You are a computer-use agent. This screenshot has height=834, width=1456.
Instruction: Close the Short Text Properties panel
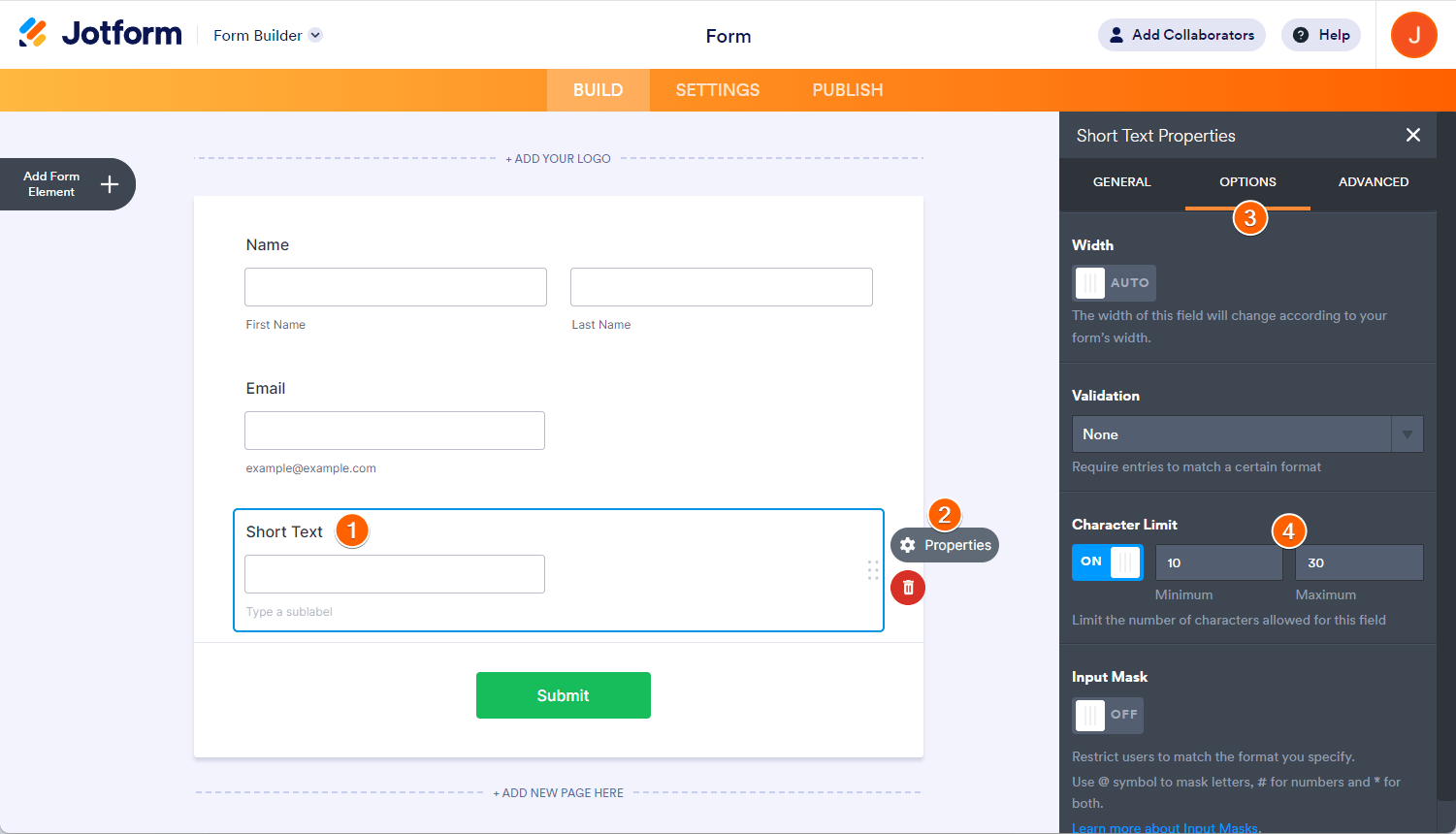pyautogui.click(x=1413, y=135)
